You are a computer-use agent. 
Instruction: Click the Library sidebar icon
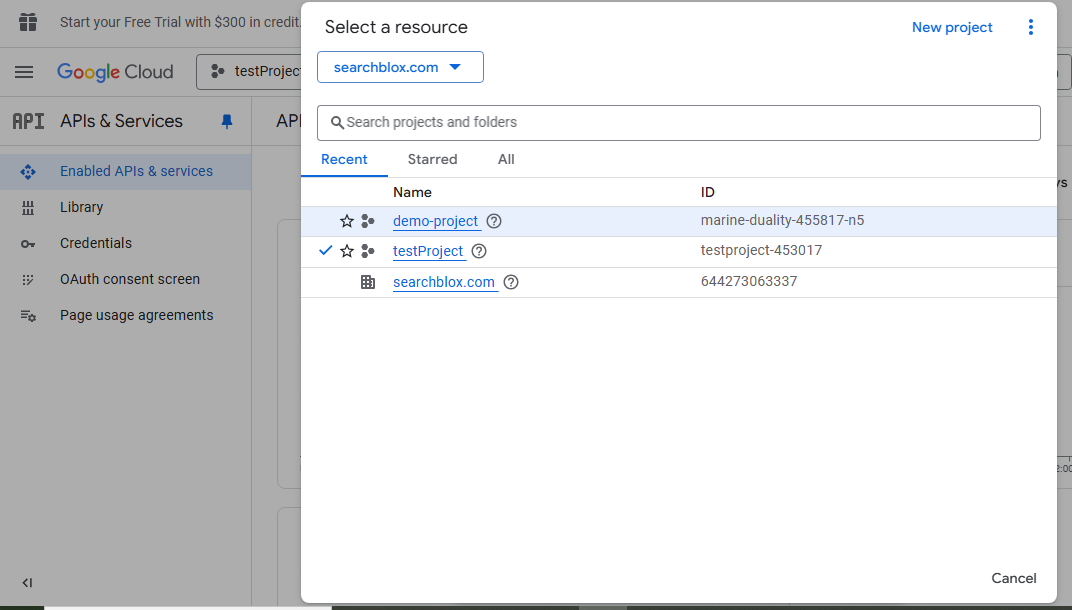(x=28, y=208)
